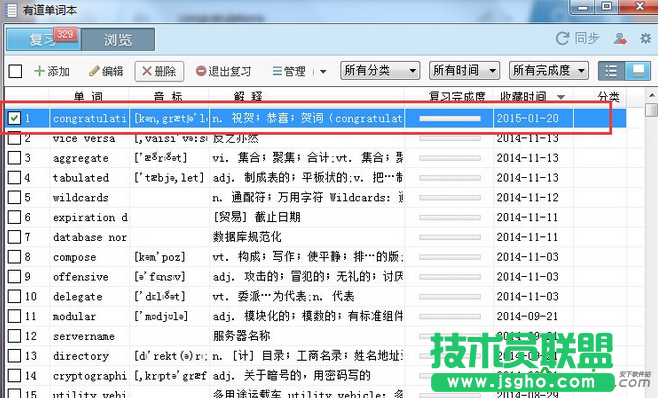Switch to the 浏览 tab
Viewport: 658px width, 398px height.
point(118,40)
